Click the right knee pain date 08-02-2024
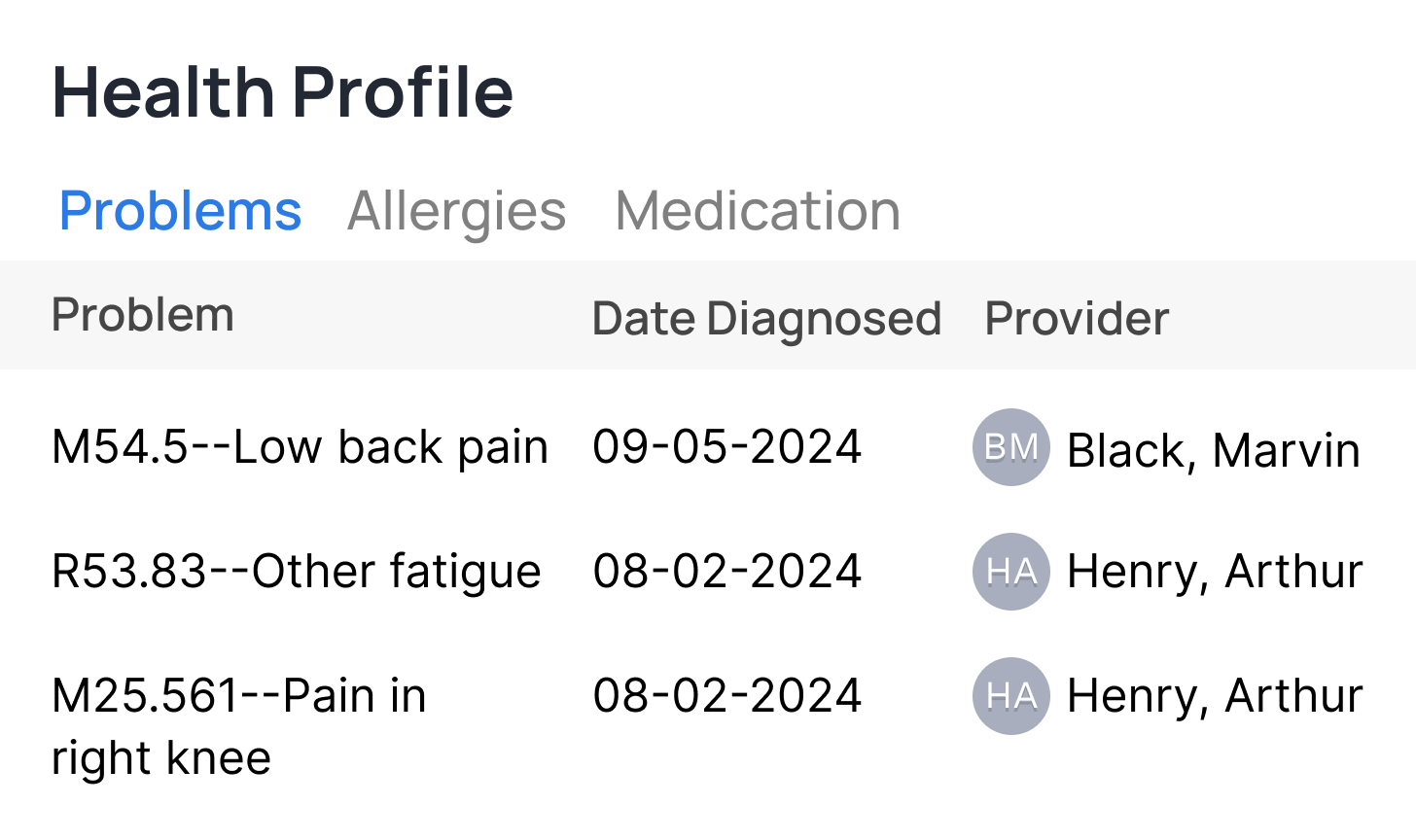 click(727, 696)
